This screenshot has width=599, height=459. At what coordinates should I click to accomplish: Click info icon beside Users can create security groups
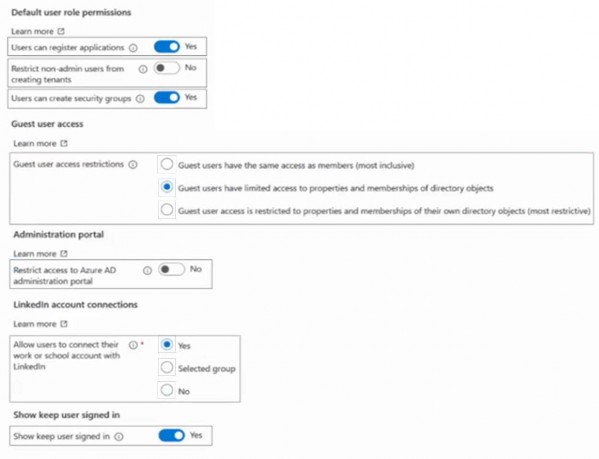coord(140,99)
